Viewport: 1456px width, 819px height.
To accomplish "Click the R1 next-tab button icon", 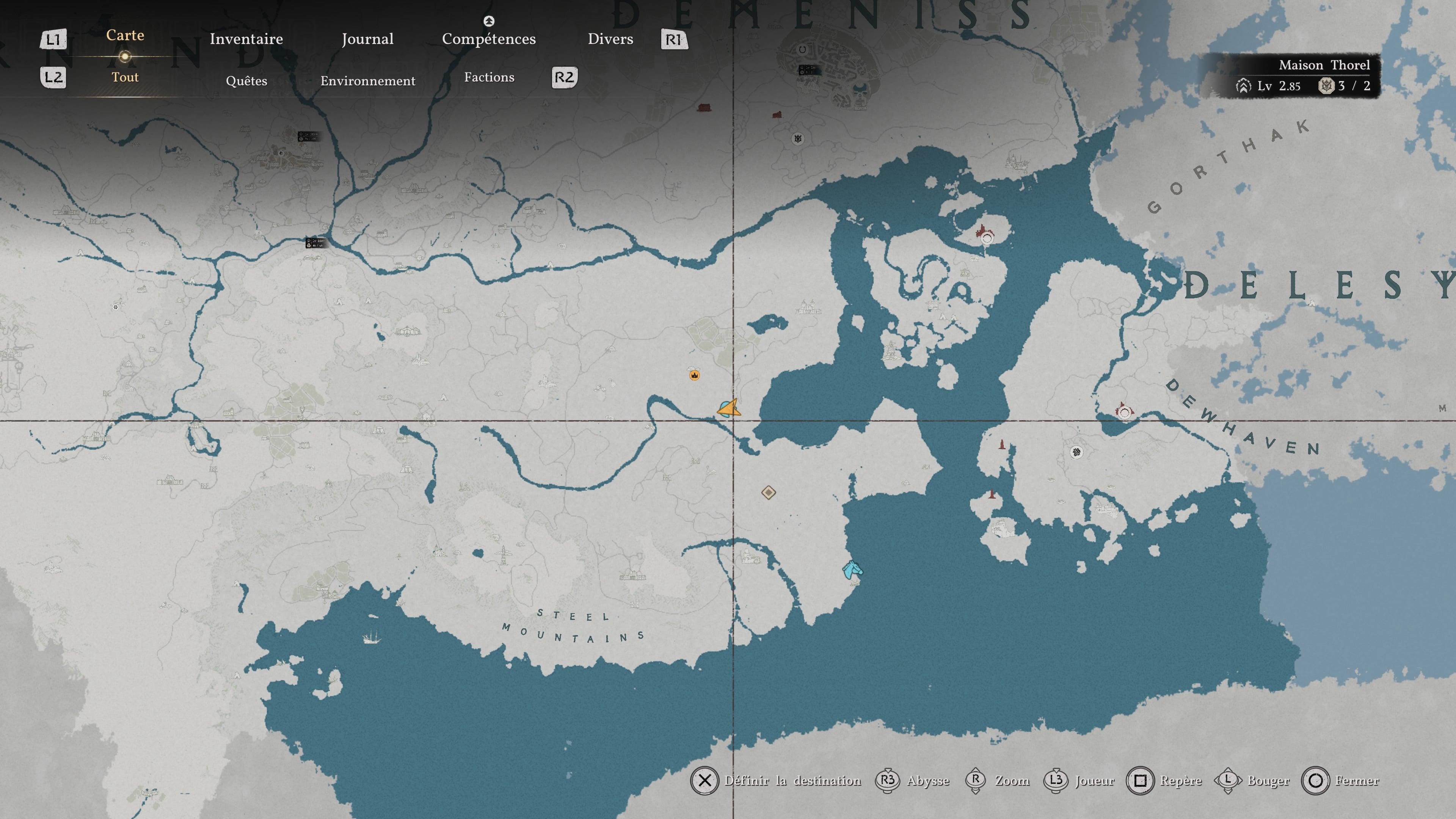I will [674, 39].
